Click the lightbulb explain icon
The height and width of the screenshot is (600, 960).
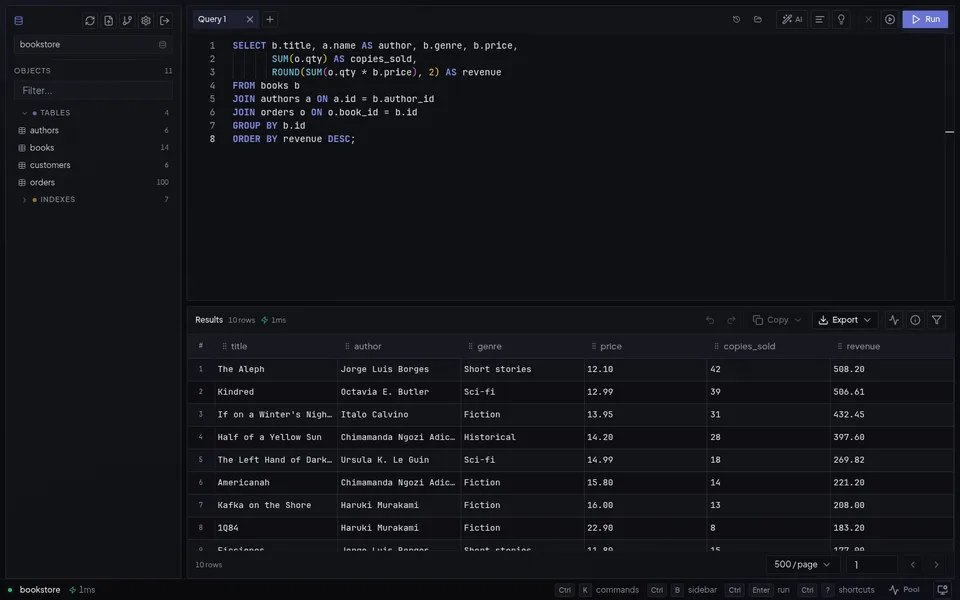point(841,20)
